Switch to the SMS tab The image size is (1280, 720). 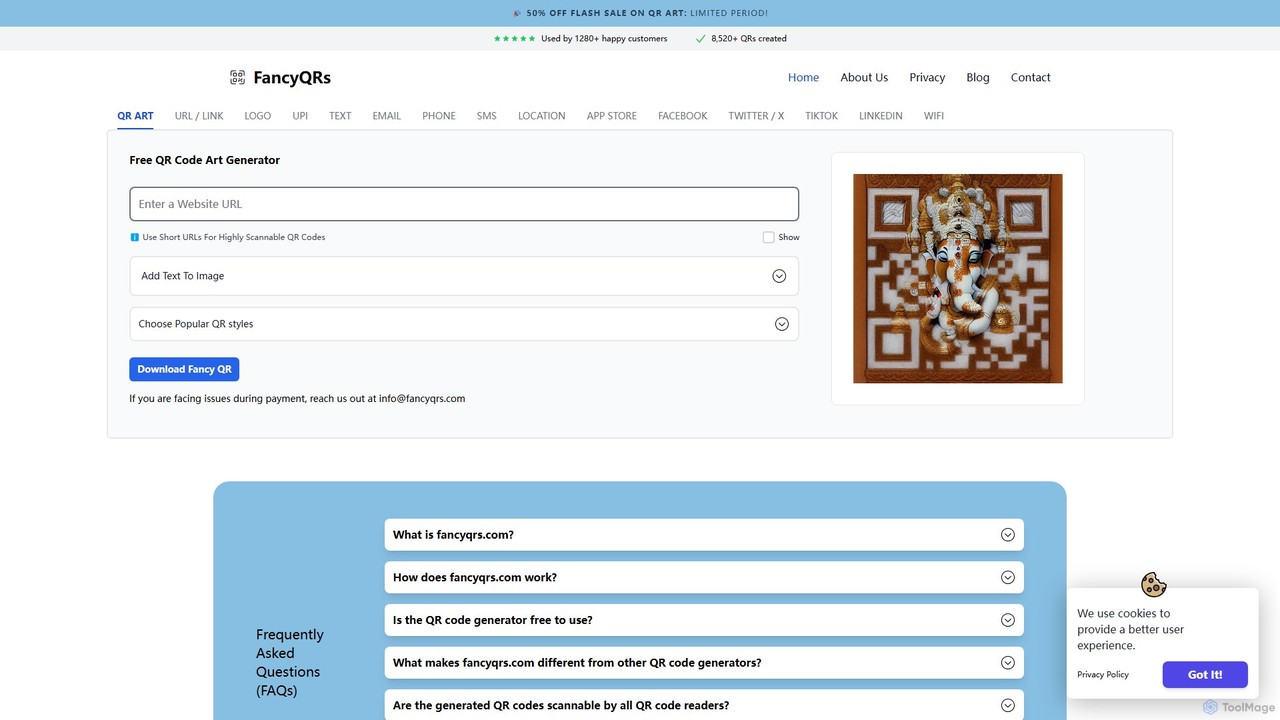(x=487, y=116)
